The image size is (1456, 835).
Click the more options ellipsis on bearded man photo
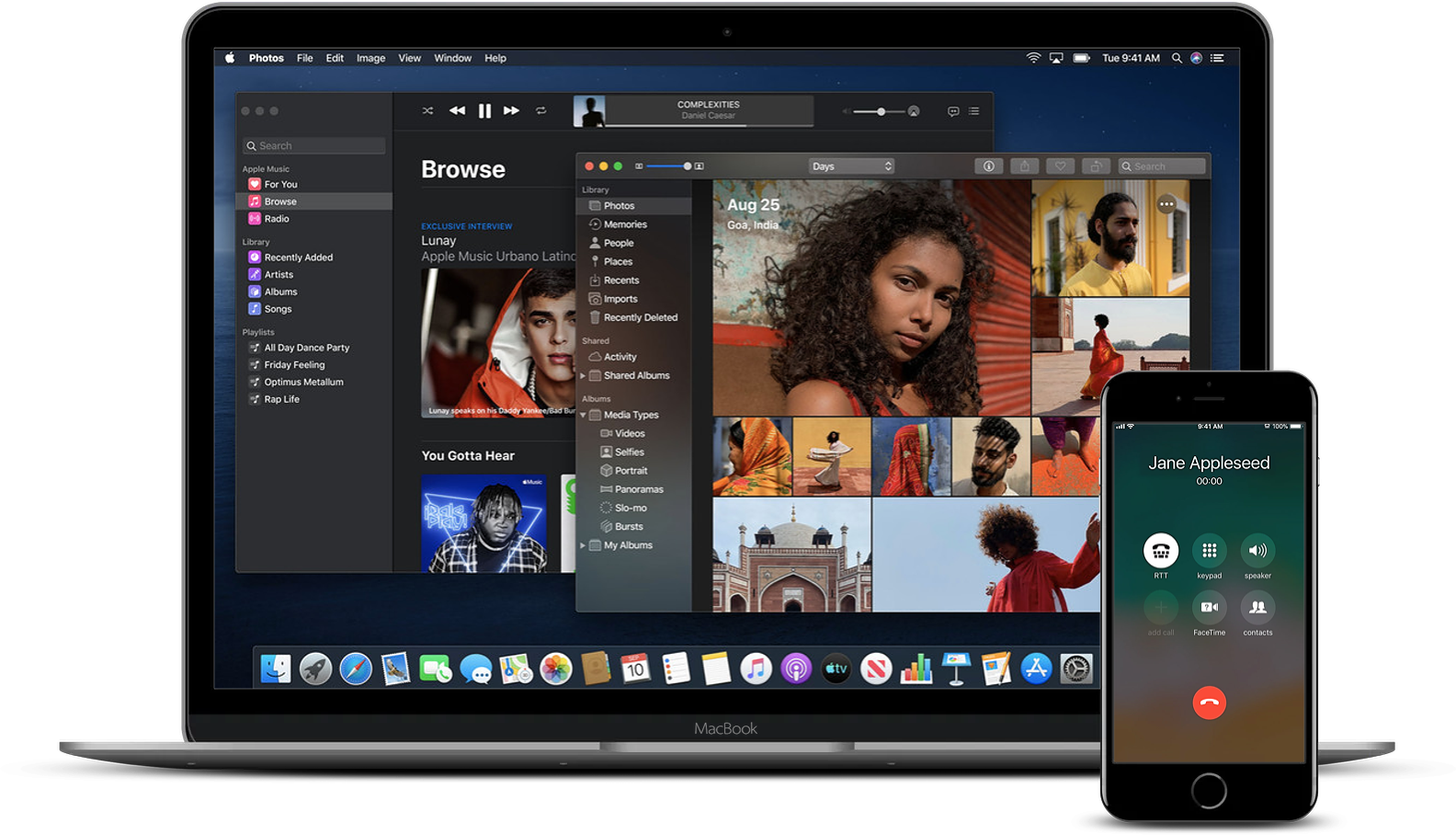1166,204
